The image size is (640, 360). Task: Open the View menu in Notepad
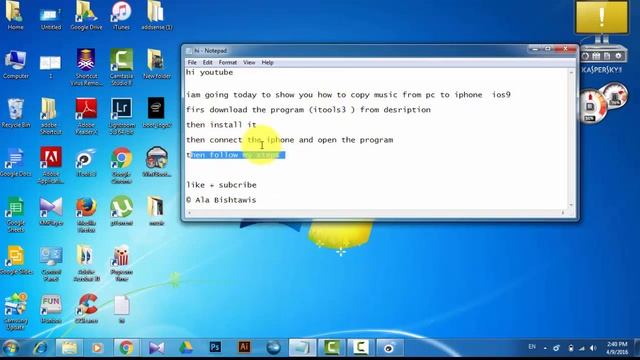[249, 62]
